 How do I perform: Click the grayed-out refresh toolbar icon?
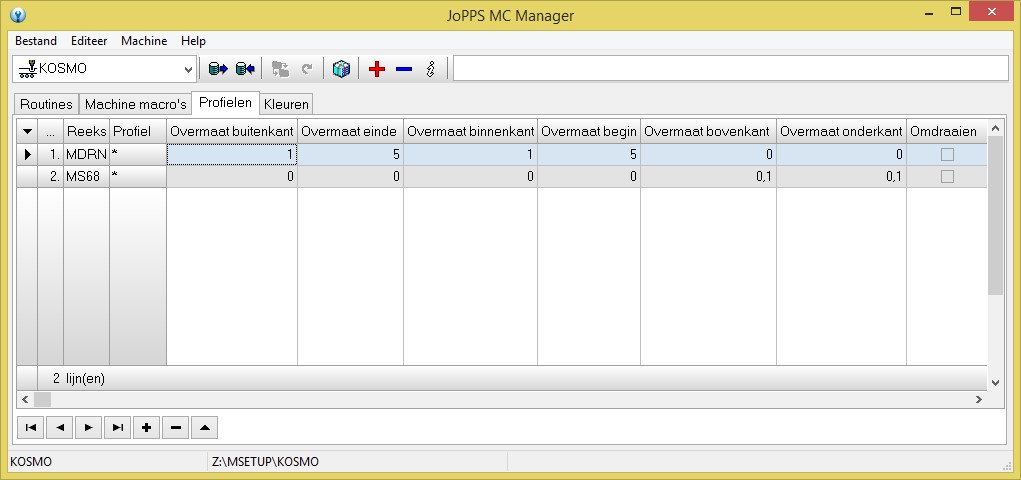point(307,69)
